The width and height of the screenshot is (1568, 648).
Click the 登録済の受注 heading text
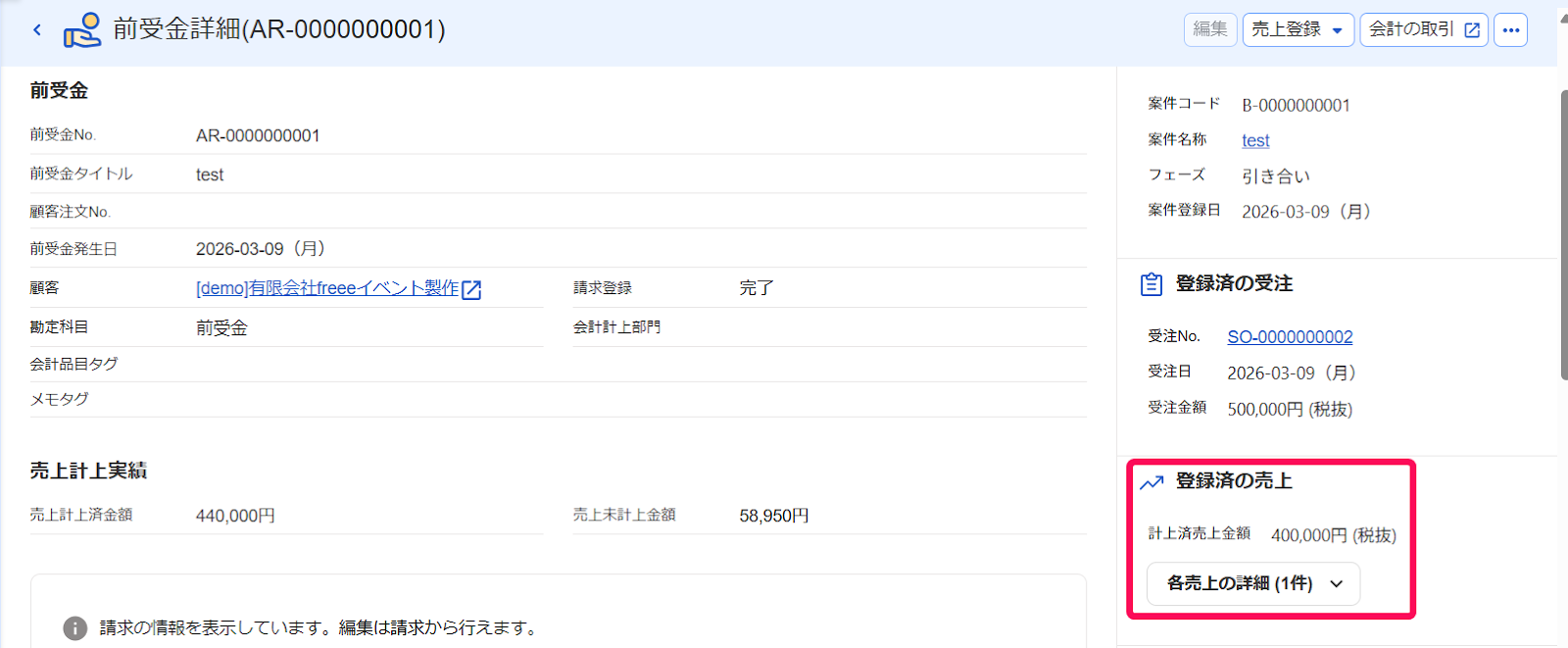[x=1234, y=283]
